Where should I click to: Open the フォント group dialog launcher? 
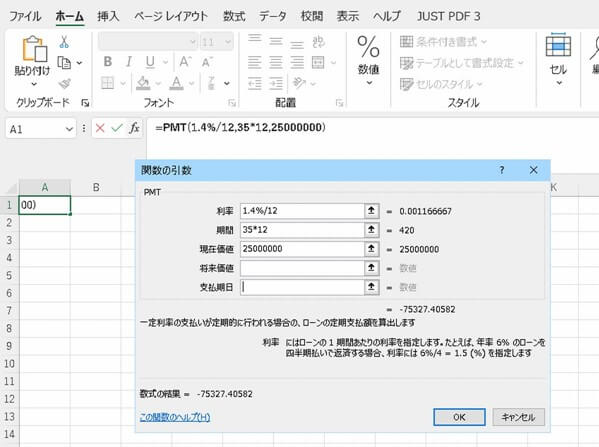pyautogui.click(x=232, y=103)
